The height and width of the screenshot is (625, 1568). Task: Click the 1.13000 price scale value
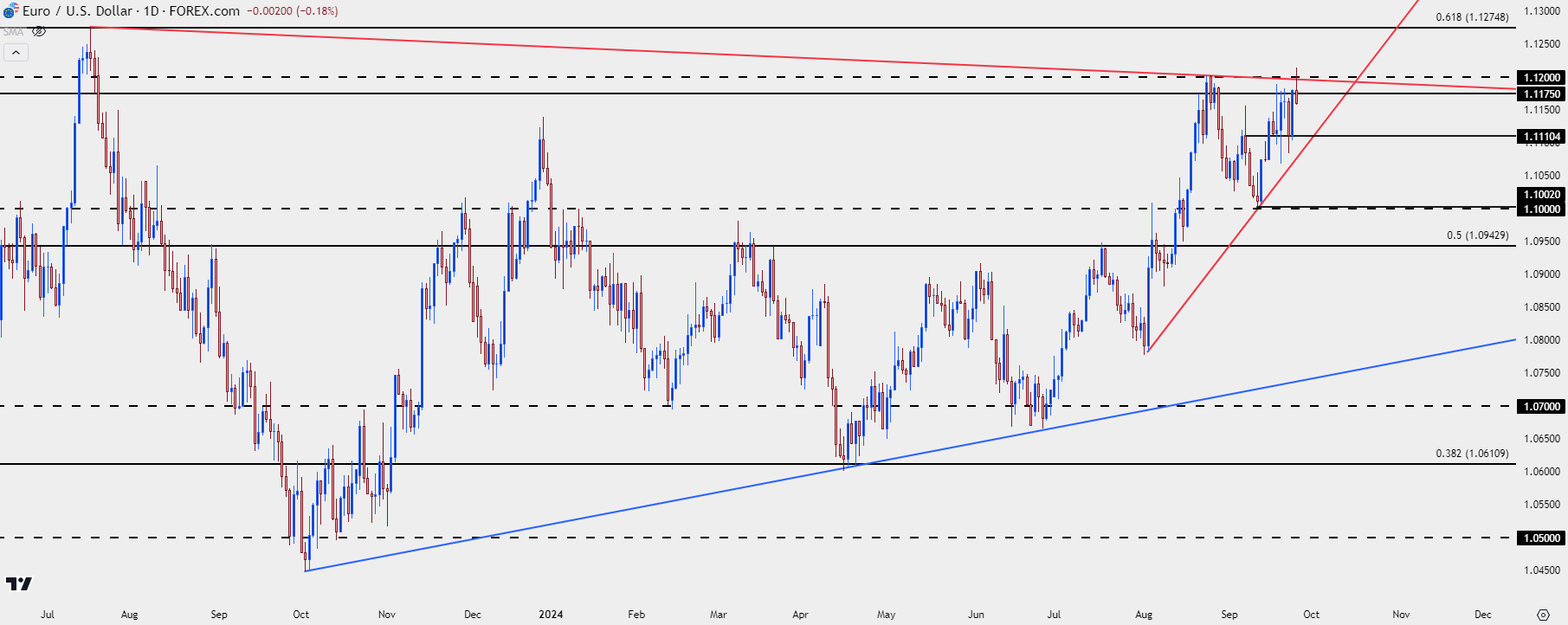pyautogui.click(x=1542, y=11)
